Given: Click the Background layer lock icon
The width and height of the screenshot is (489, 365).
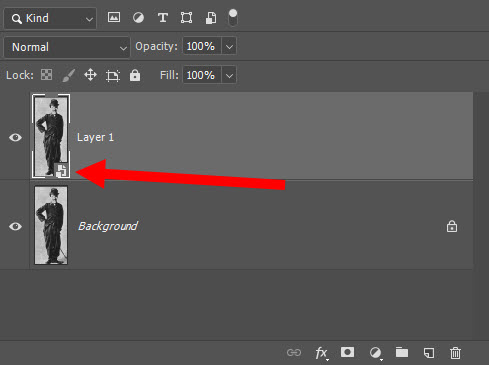Looking at the screenshot, I should (452, 226).
